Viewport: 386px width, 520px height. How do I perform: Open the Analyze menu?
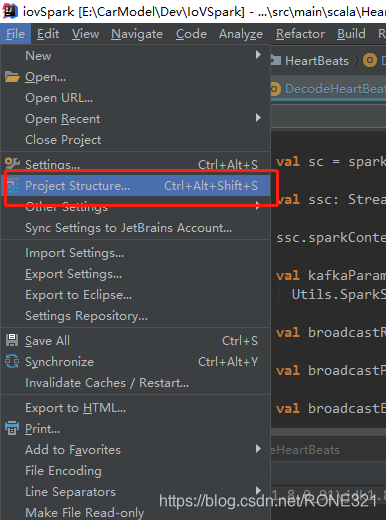(x=241, y=34)
